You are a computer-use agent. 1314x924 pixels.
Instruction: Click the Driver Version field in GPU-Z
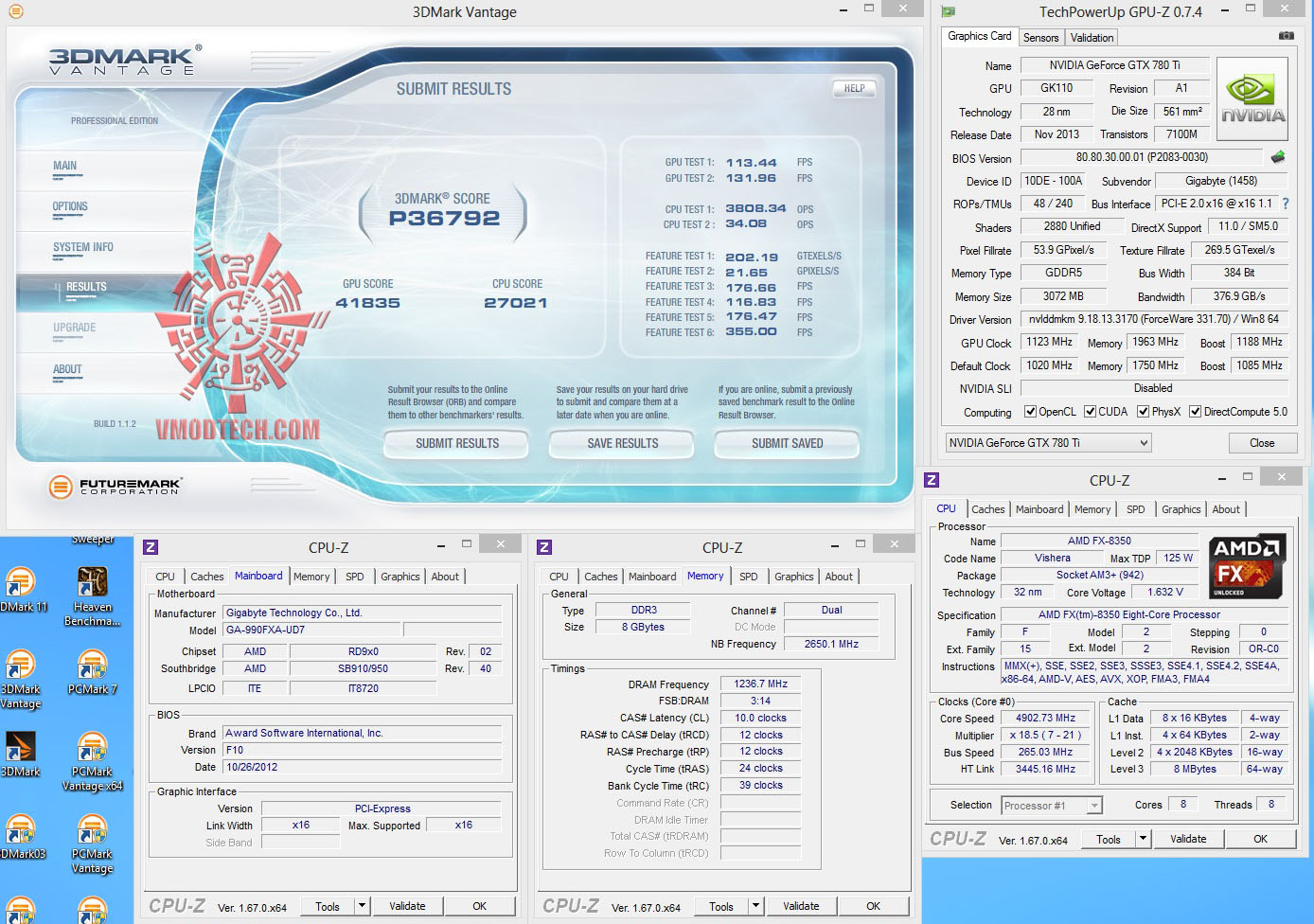point(1154,319)
